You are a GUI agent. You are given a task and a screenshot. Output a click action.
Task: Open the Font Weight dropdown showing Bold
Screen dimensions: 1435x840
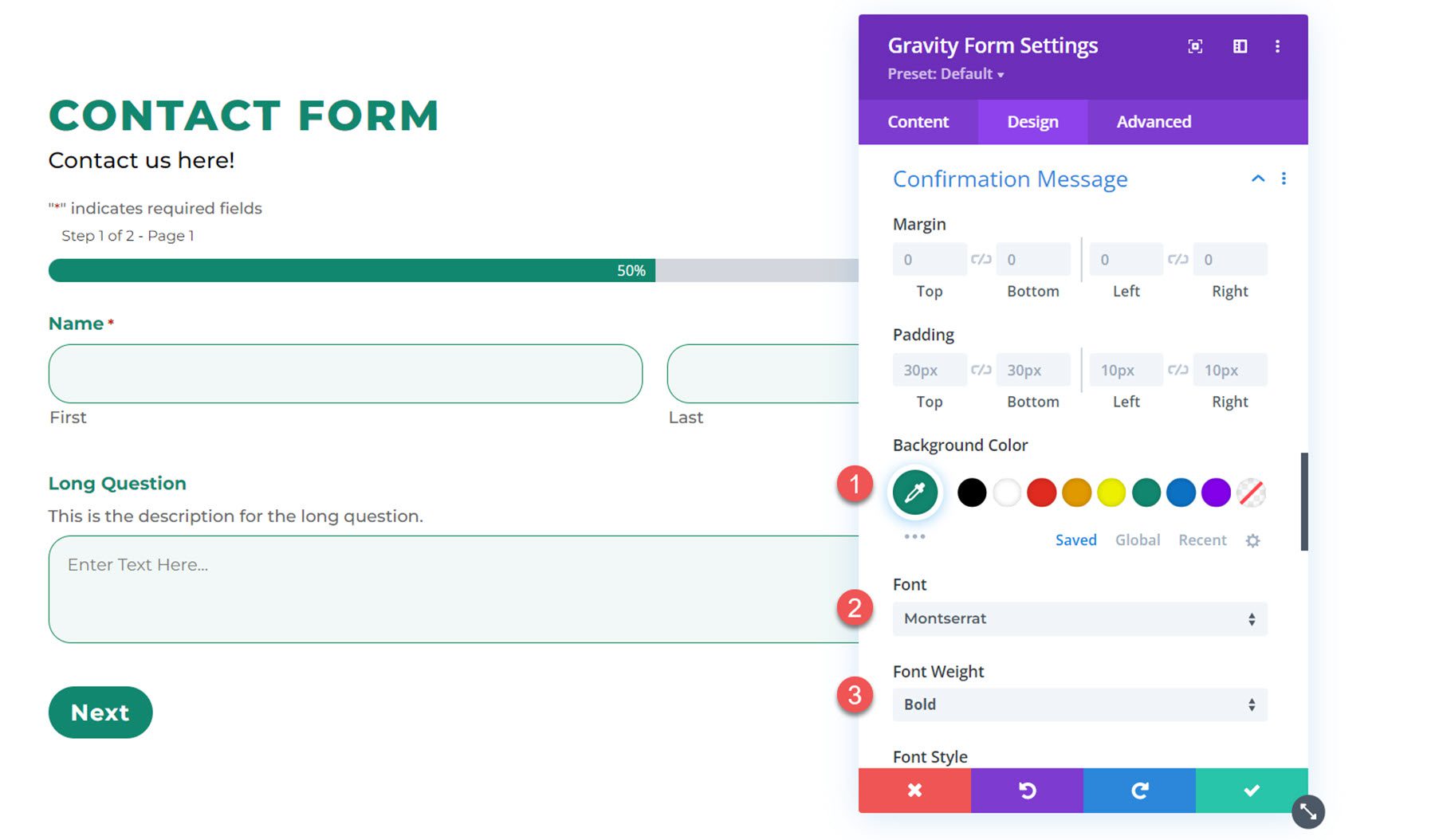[1079, 705]
